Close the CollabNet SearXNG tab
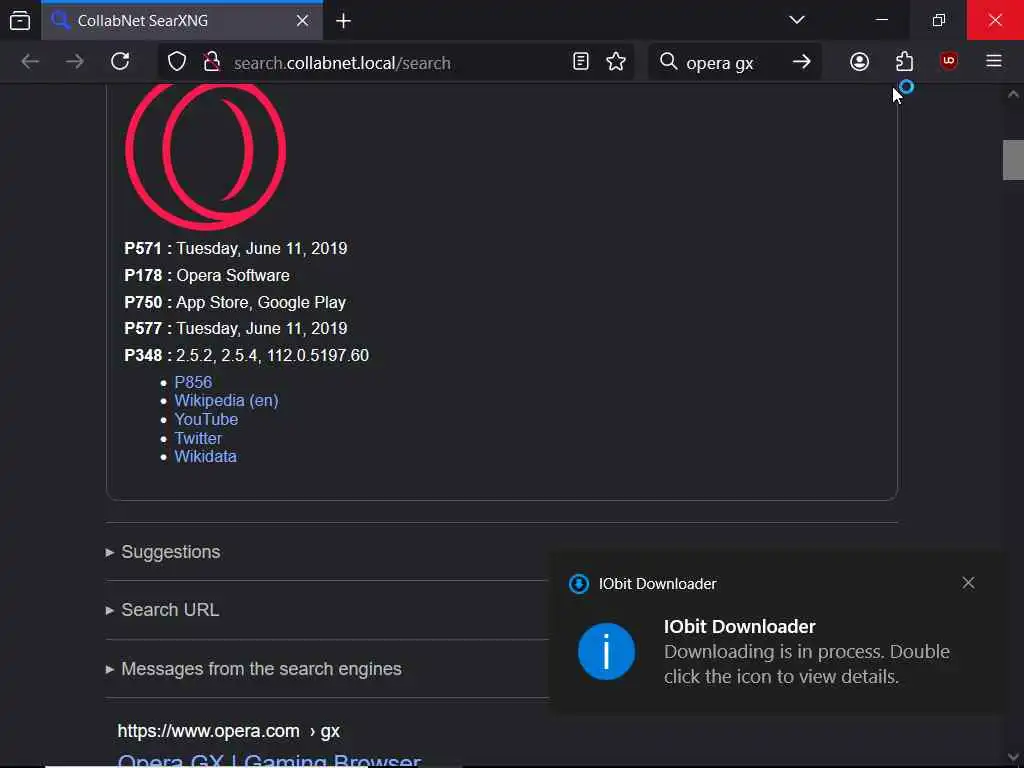The width and height of the screenshot is (1024, 768). (302, 21)
